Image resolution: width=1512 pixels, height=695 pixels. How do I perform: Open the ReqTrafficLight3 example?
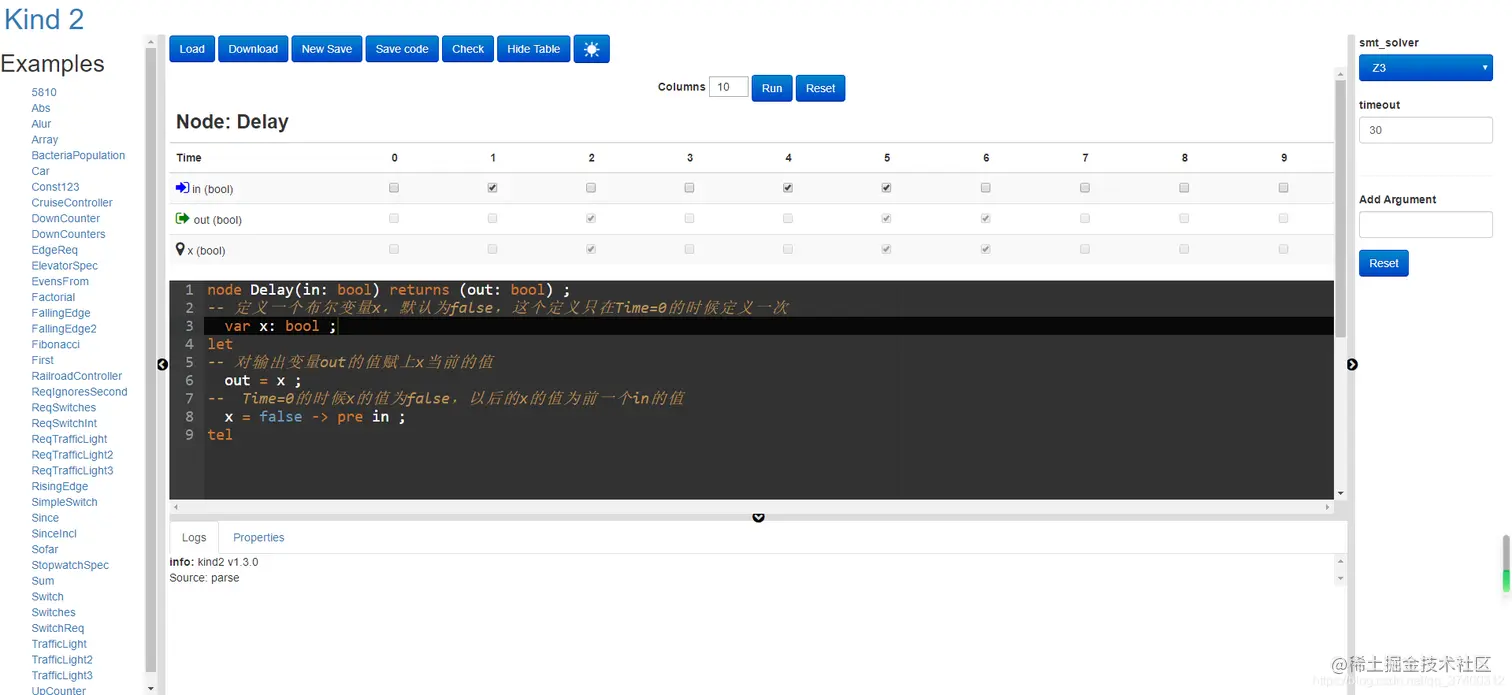coord(72,471)
